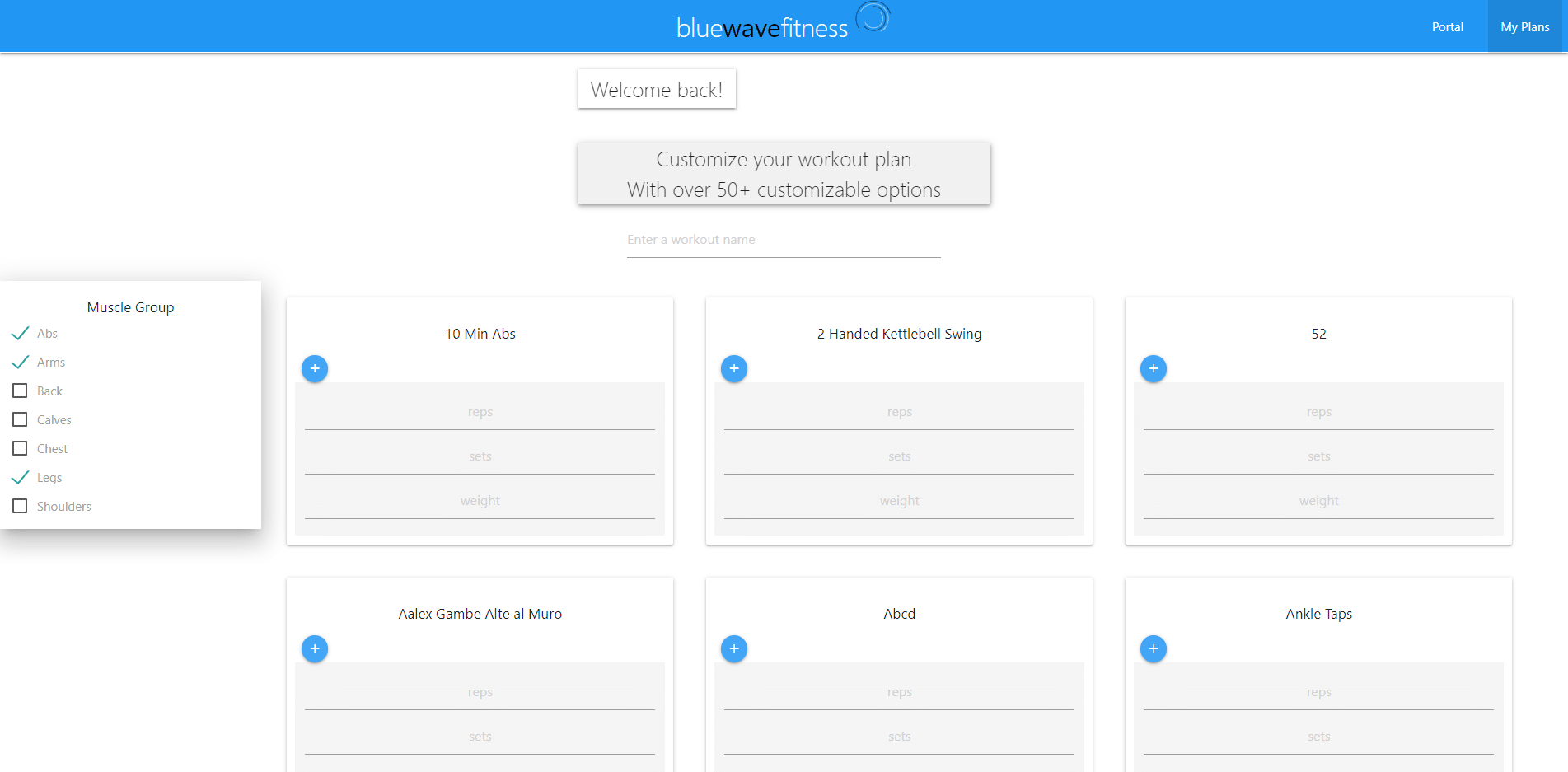The width and height of the screenshot is (1568, 772).
Task: Click the bluewavefitness title text
Action: [x=761, y=29]
